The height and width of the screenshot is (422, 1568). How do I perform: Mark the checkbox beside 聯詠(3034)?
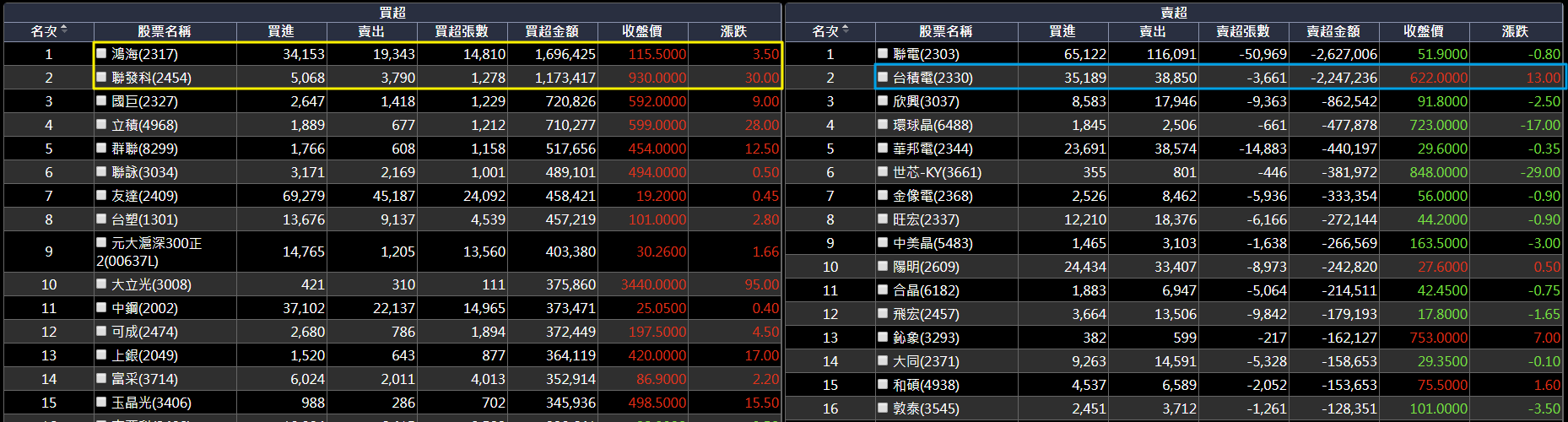click(x=101, y=171)
